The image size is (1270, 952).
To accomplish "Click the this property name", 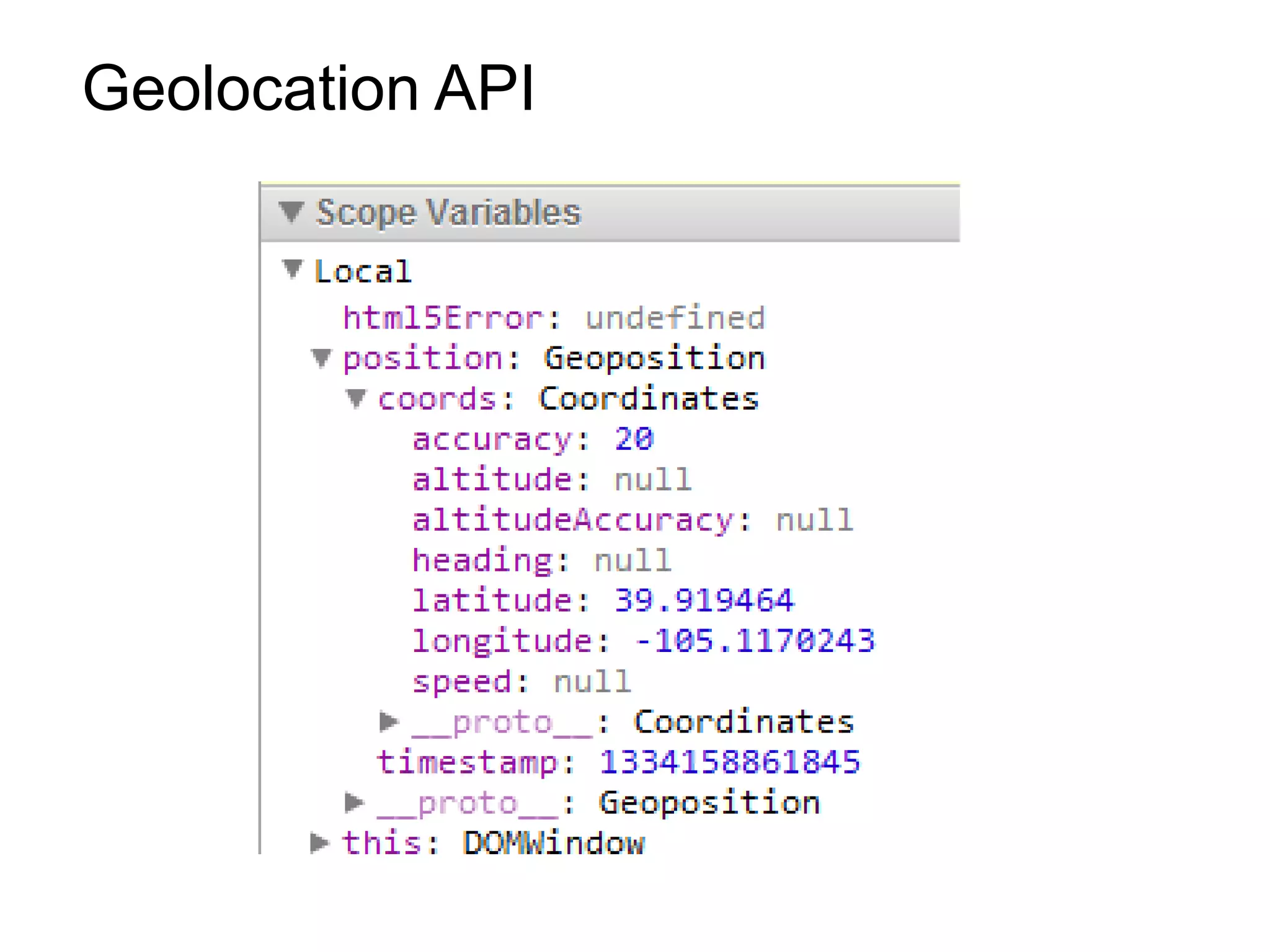I will (x=381, y=844).
